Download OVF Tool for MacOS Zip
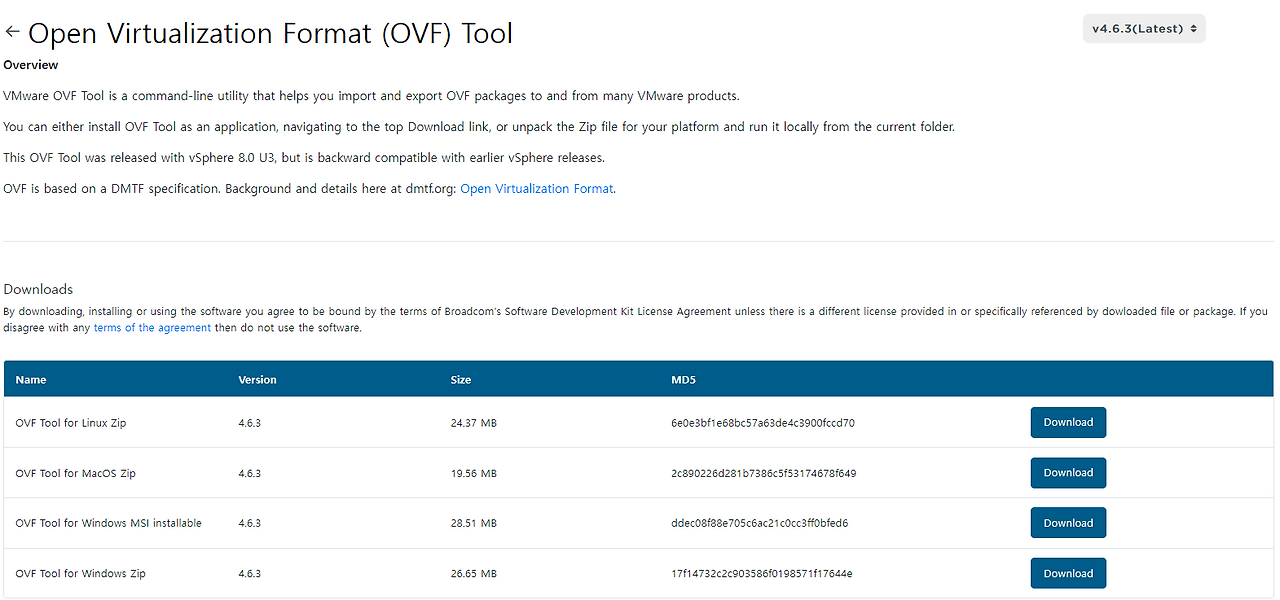Image resolution: width=1280 pixels, height=600 pixels. coord(1068,472)
